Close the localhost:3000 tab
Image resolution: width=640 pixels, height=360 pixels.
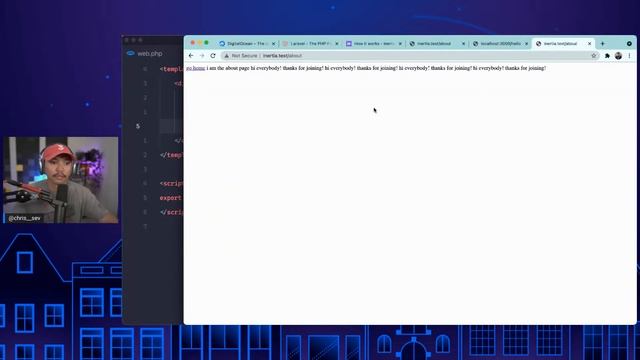(x=527, y=43)
